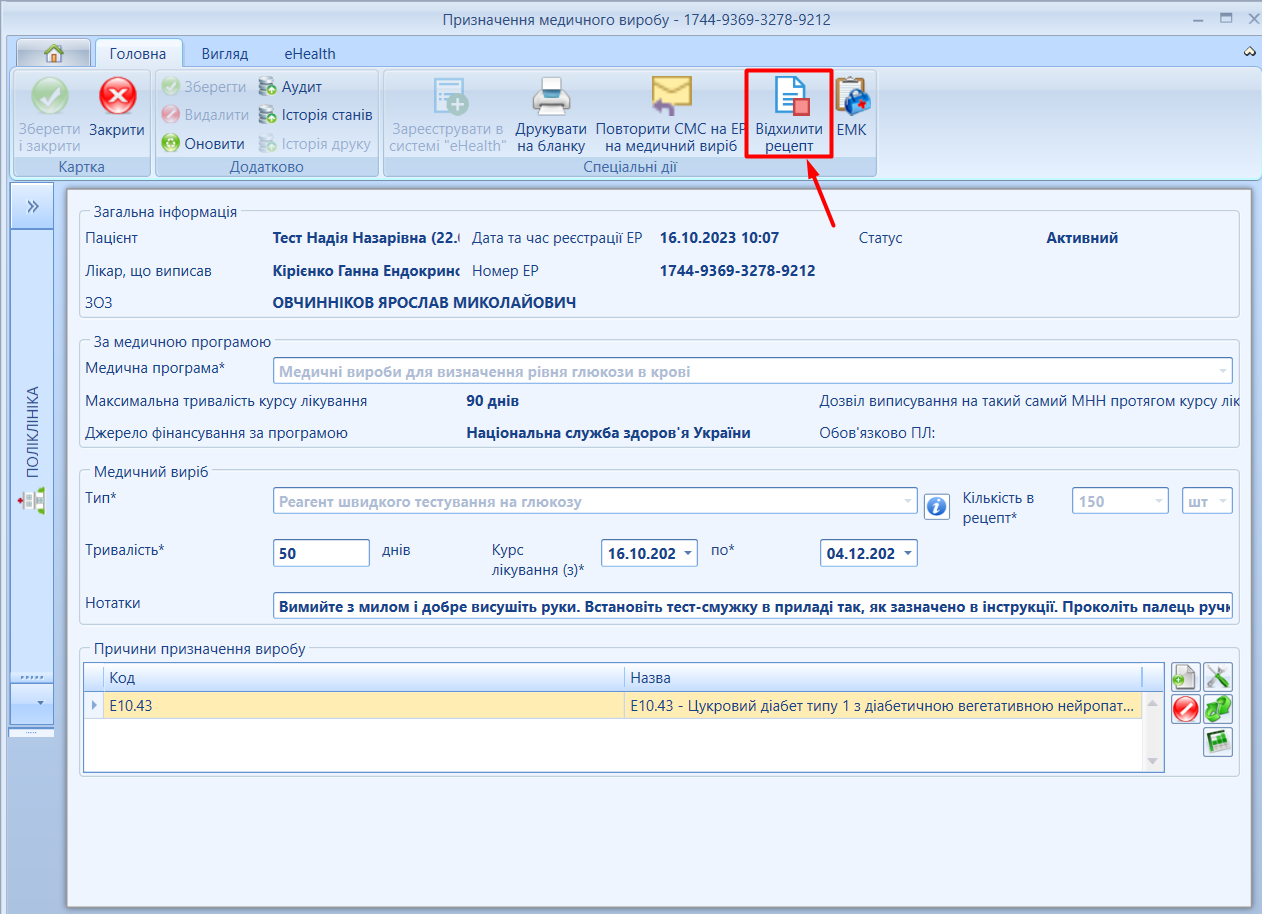Select the E10.43 code cell
Viewport: 1262px width, 914px height.
click(364, 706)
